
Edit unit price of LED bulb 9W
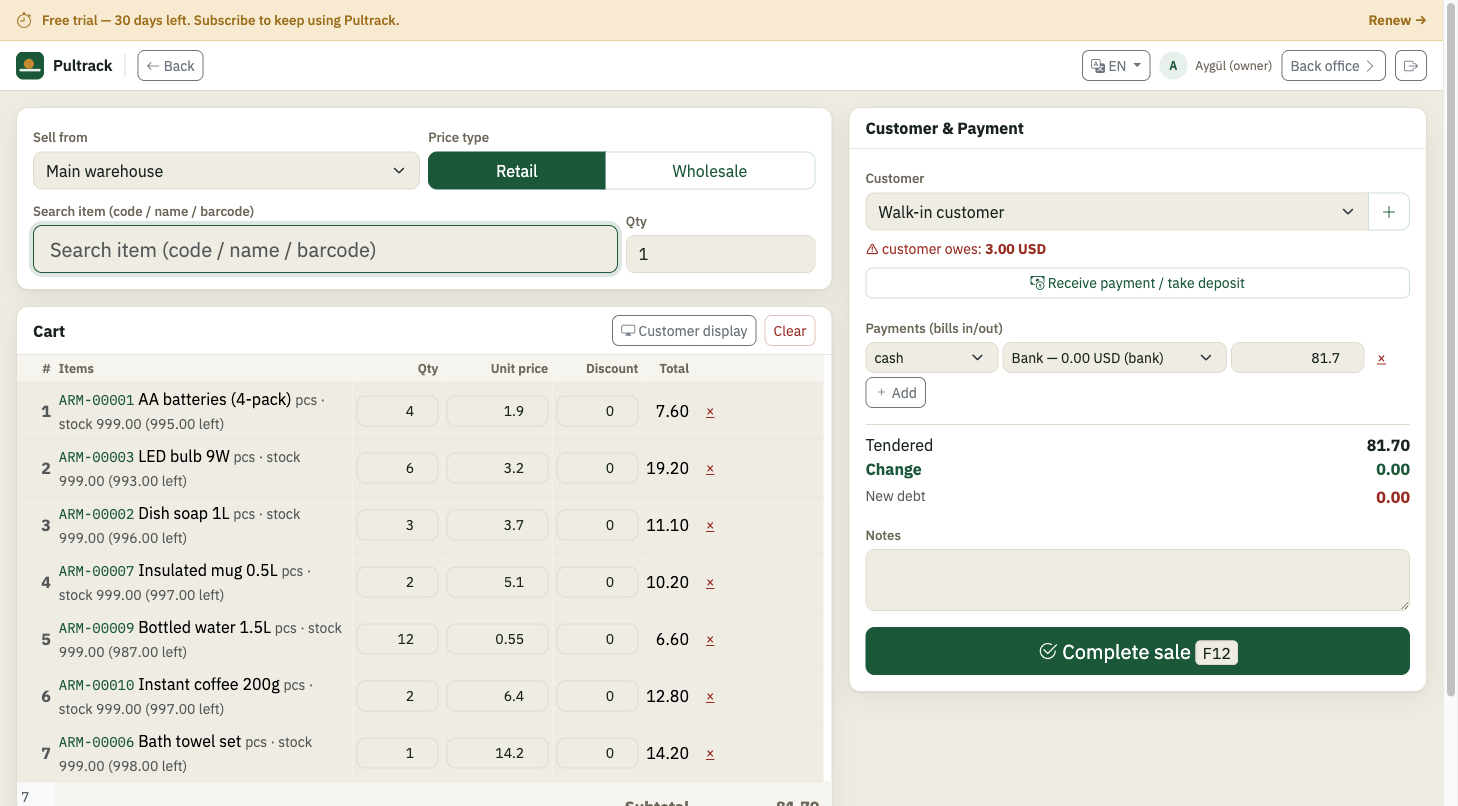497,468
